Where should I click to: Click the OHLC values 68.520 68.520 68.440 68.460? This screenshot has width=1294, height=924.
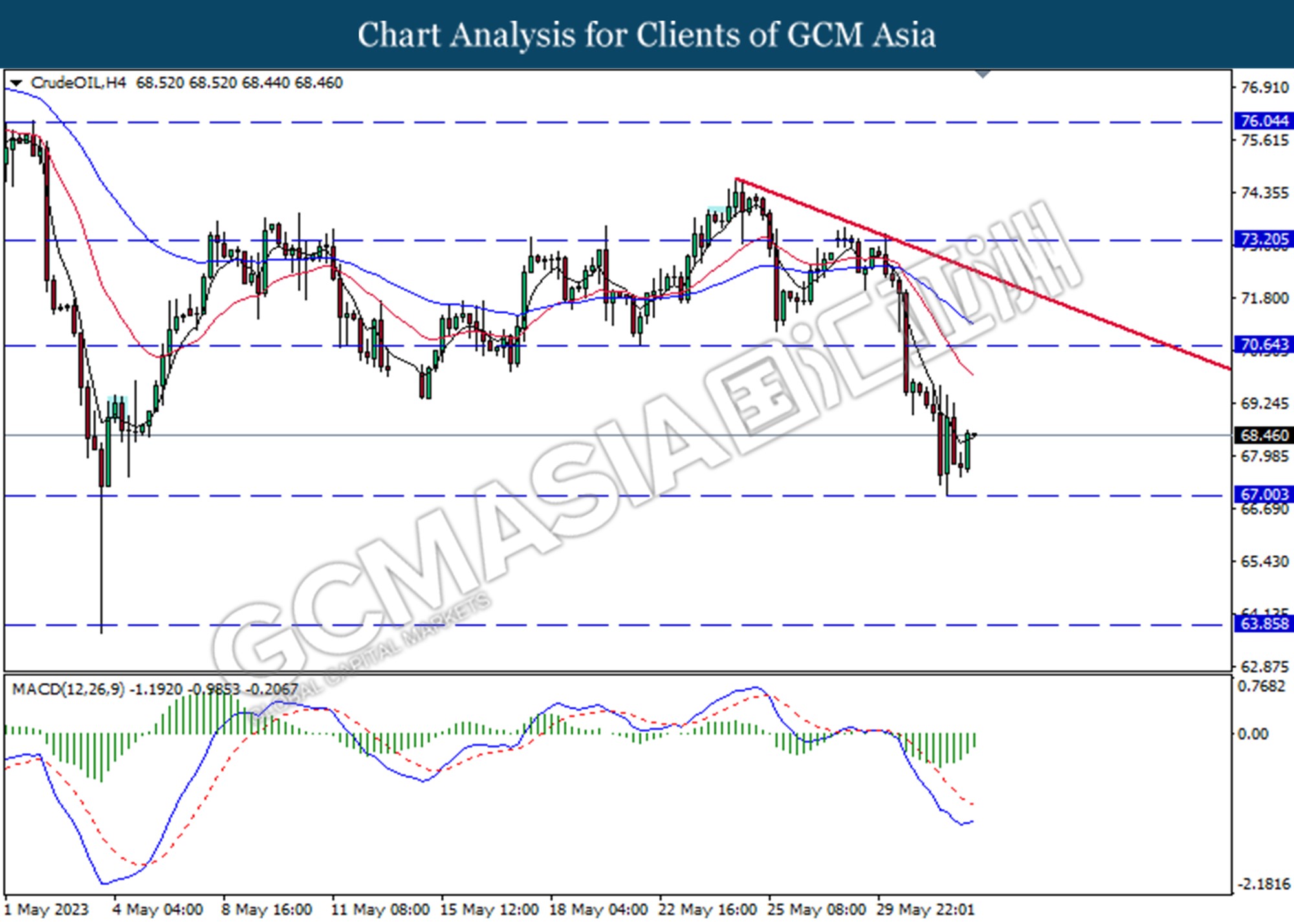click(239, 83)
